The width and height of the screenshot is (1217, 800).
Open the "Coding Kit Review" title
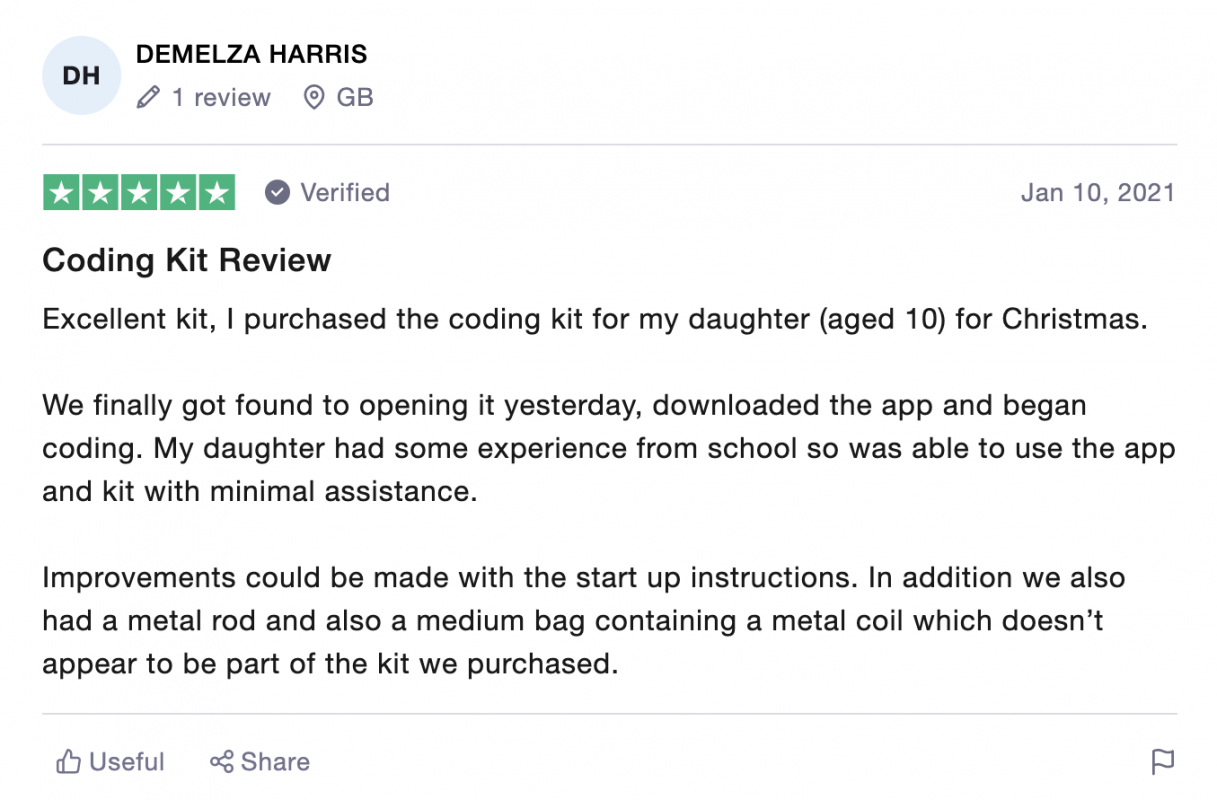coord(187,260)
